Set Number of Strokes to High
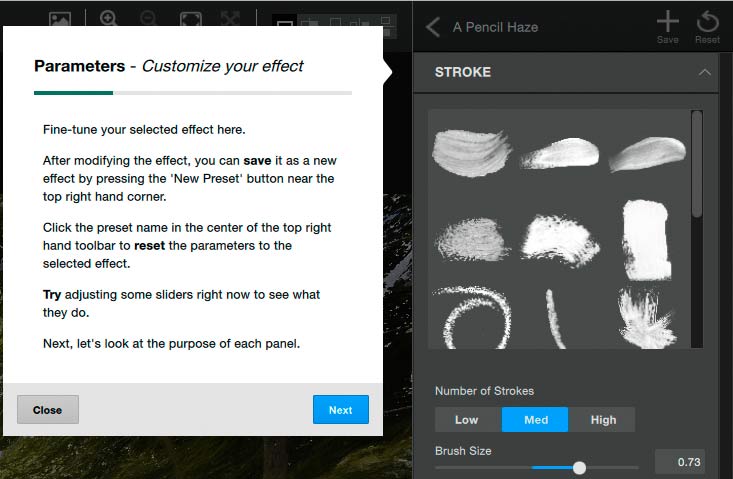 [602, 420]
